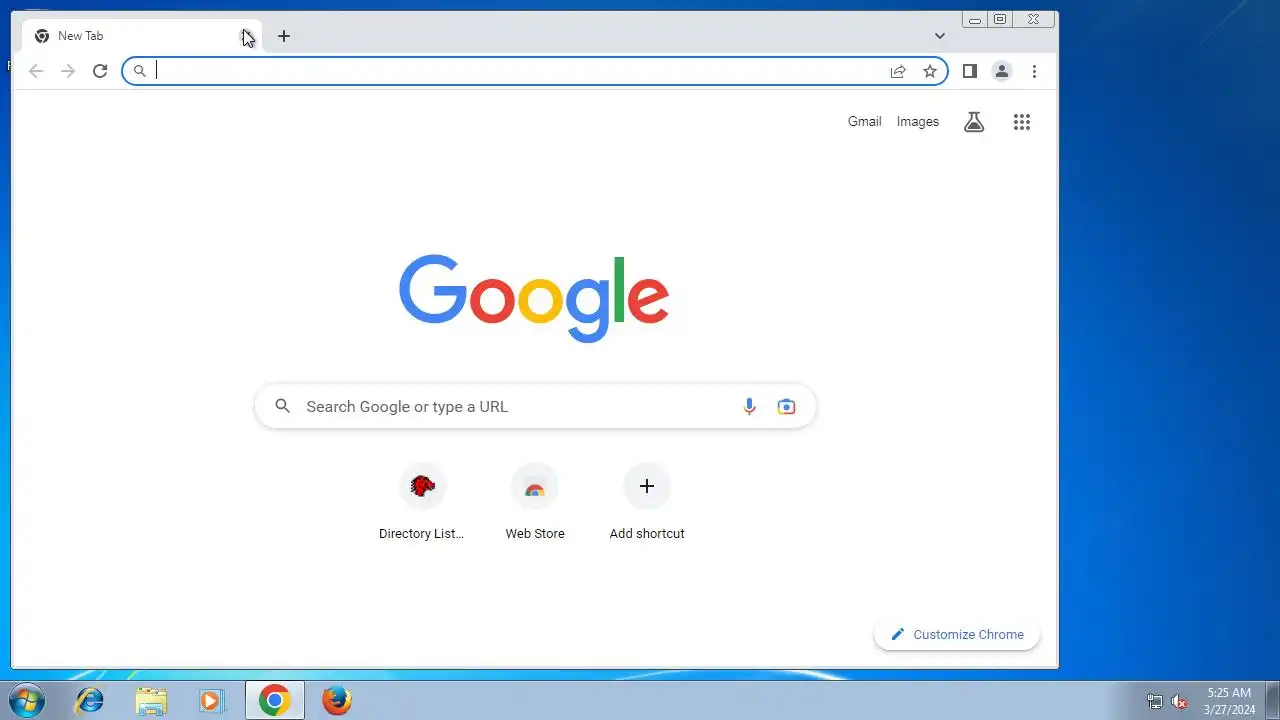Open the Images link

click(918, 122)
